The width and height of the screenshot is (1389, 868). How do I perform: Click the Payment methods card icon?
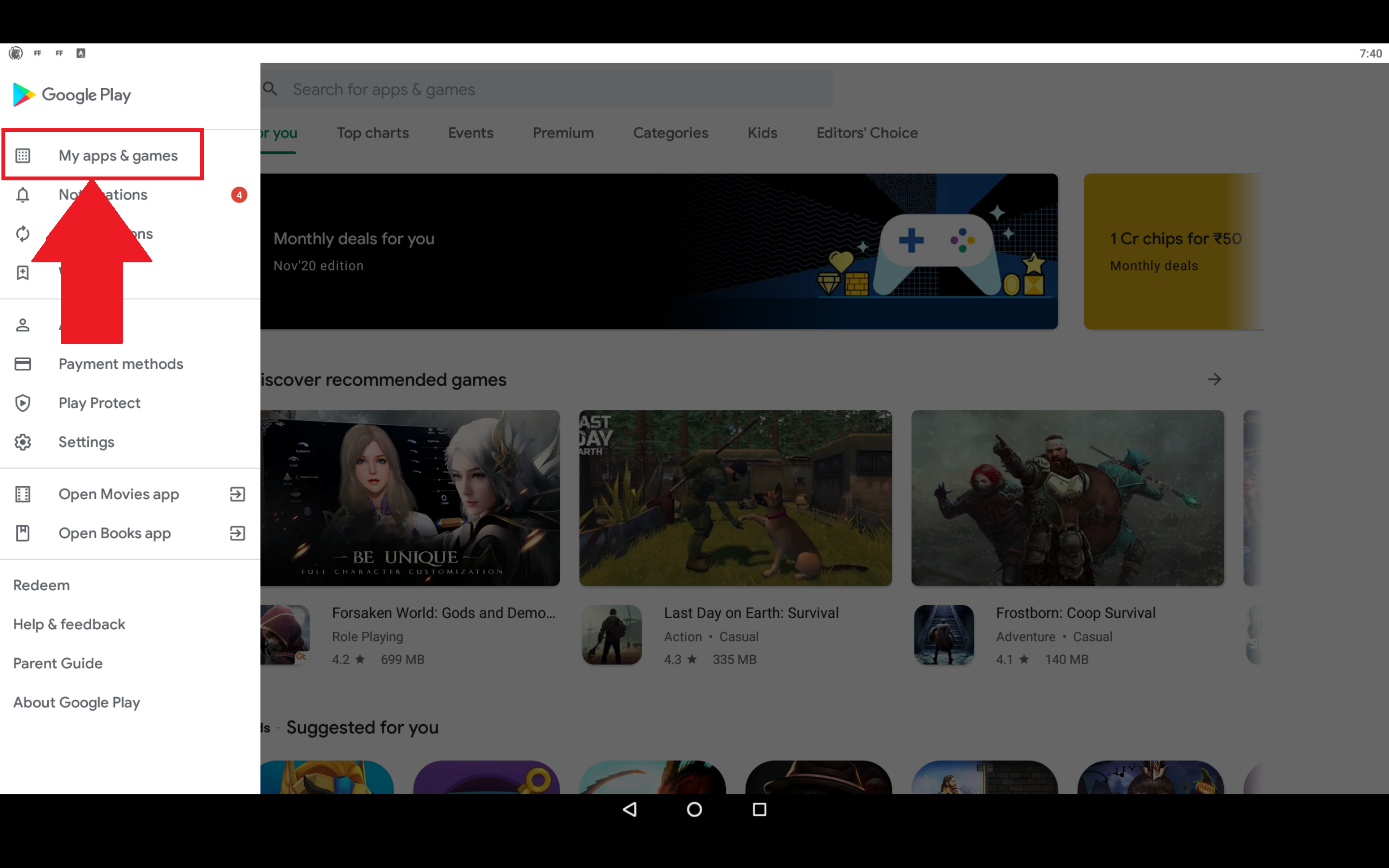click(x=22, y=364)
